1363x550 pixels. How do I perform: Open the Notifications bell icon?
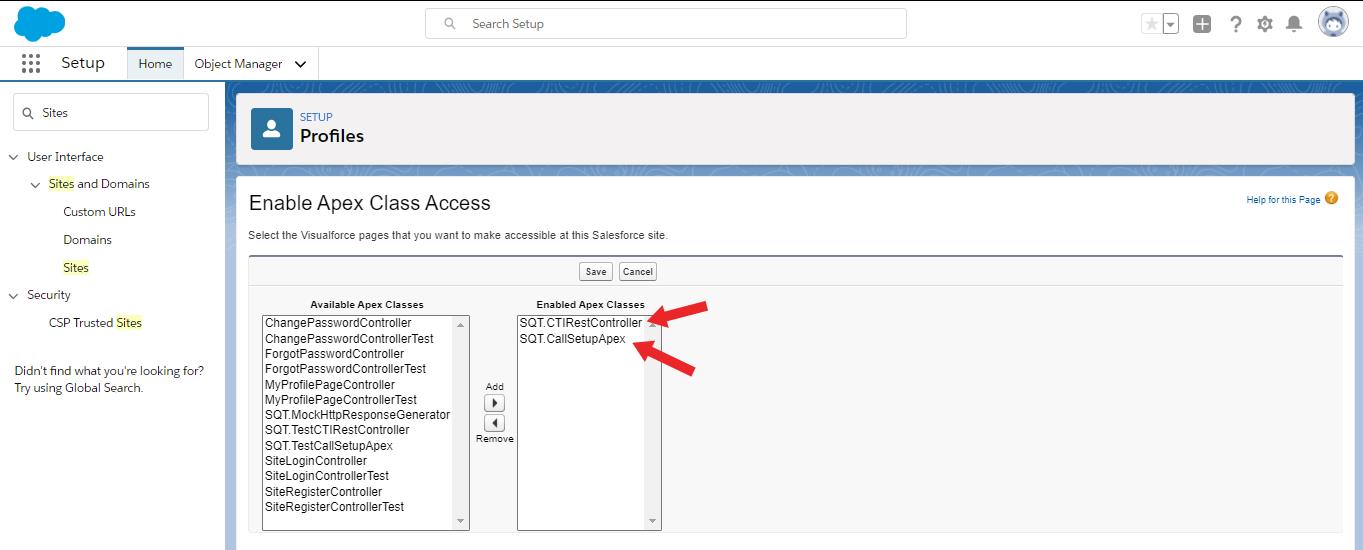(1294, 23)
